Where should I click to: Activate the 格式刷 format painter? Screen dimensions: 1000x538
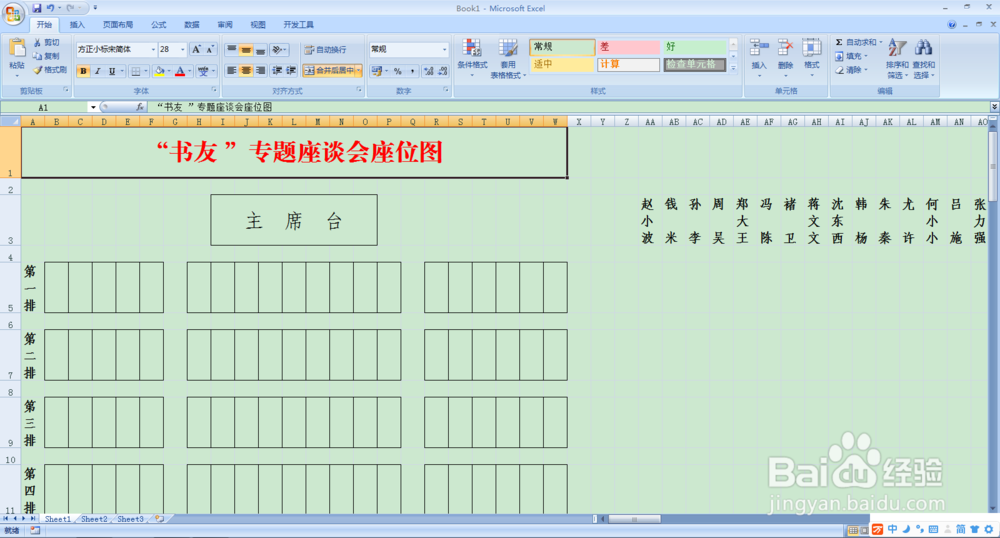click(x=50, y=69)
